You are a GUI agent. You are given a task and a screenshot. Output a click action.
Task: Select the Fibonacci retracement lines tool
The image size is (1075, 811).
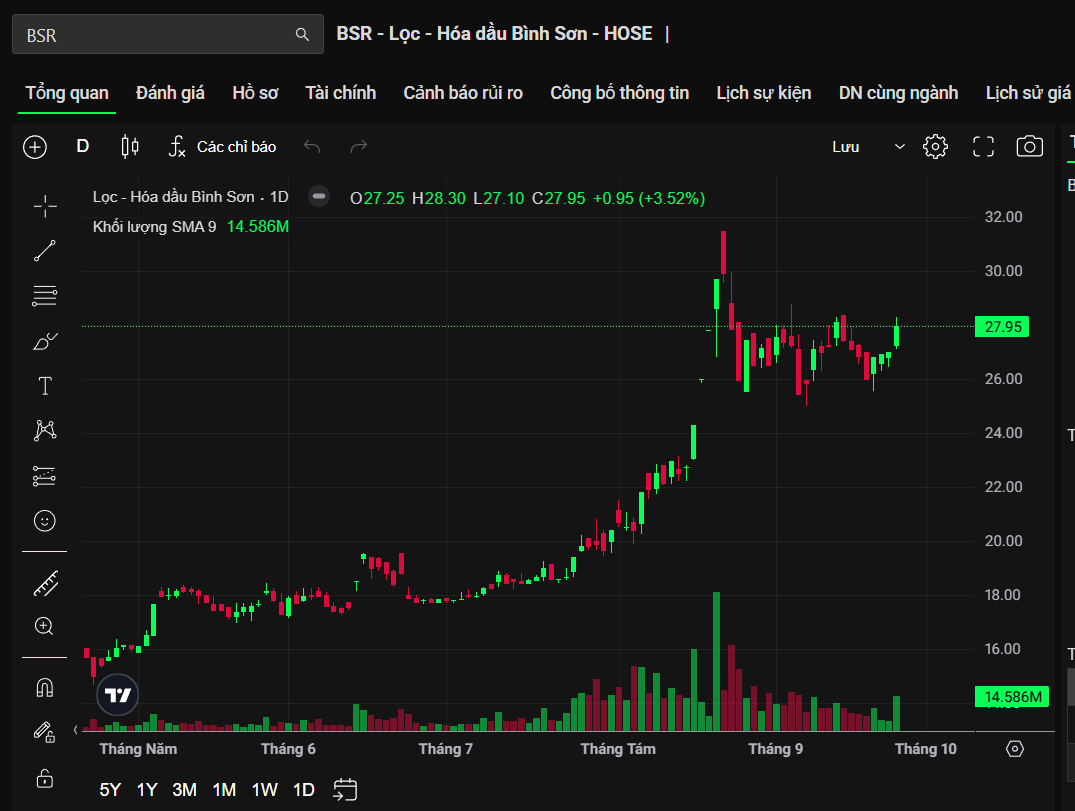(x=45, y=296)
